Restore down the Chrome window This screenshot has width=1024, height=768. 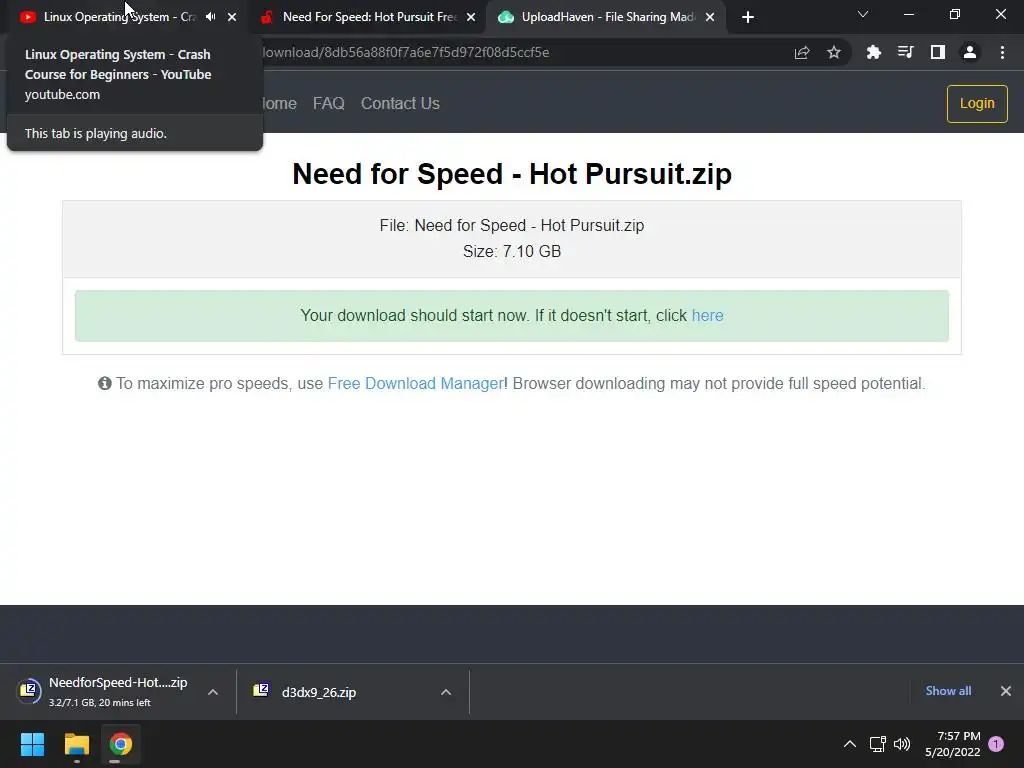[x=955, y=14]
